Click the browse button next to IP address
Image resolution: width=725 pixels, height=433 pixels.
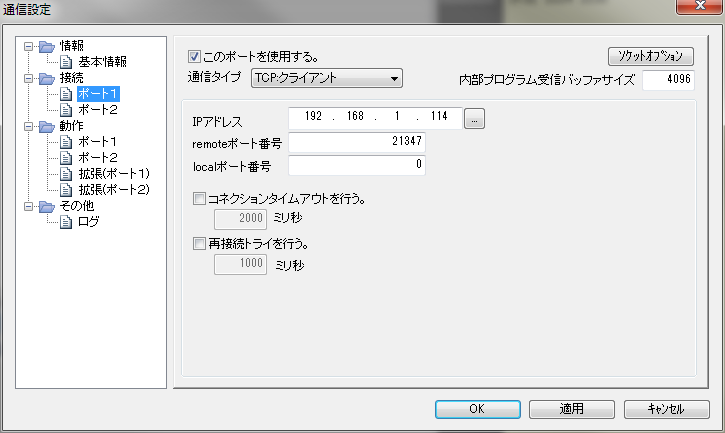click(x=474, y=119)
